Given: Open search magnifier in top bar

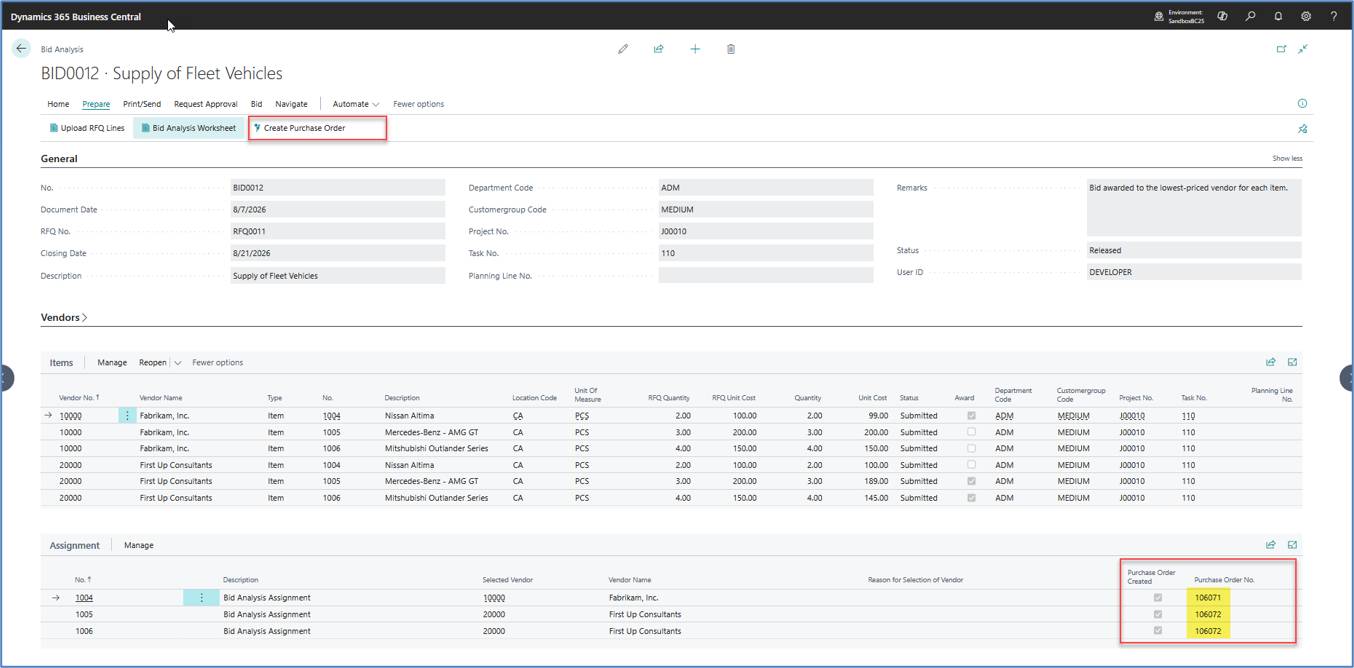Looking at the screenshot, I should [x=1250, y=16].
